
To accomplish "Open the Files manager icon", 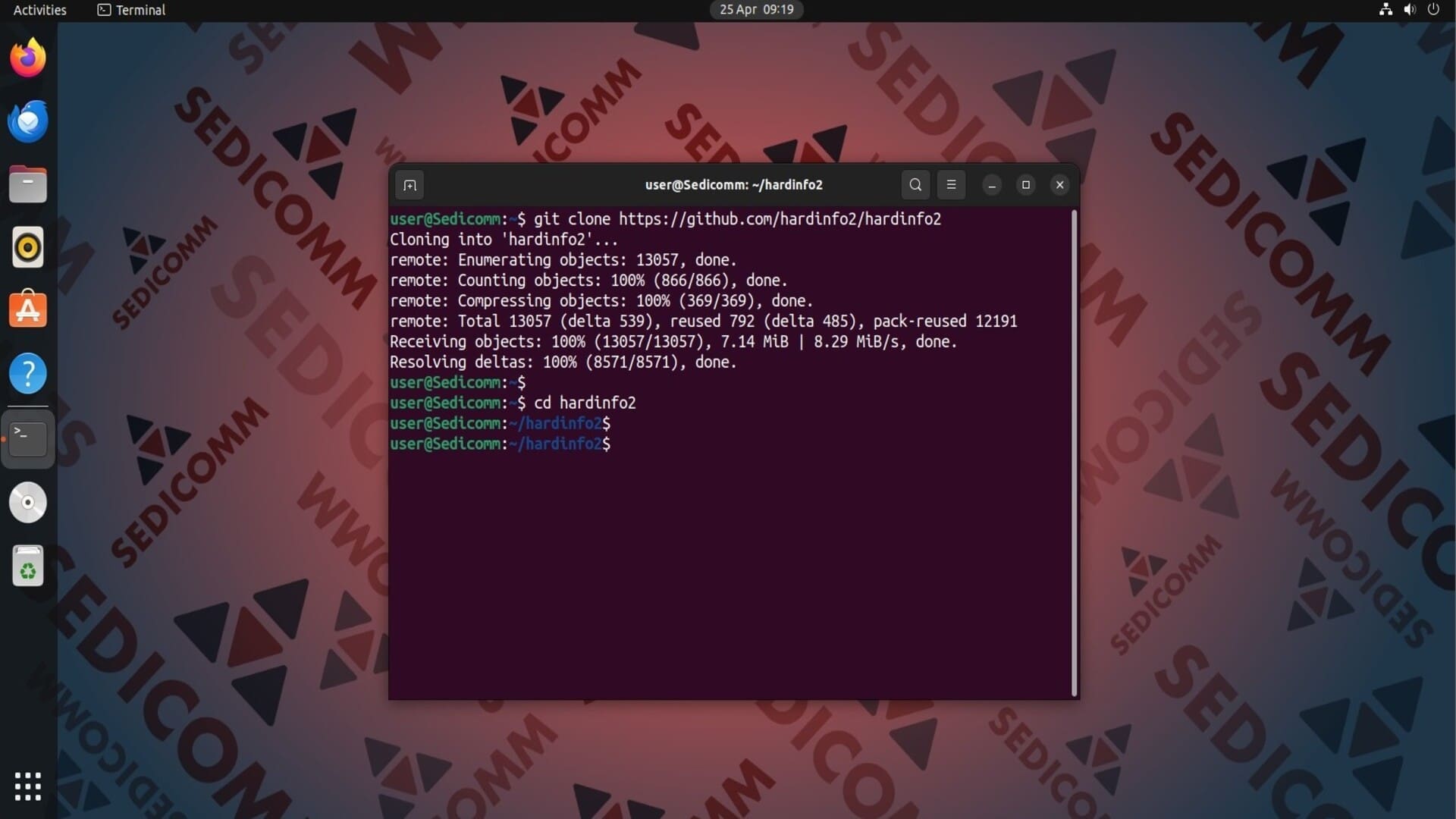I will pos(28,184).
